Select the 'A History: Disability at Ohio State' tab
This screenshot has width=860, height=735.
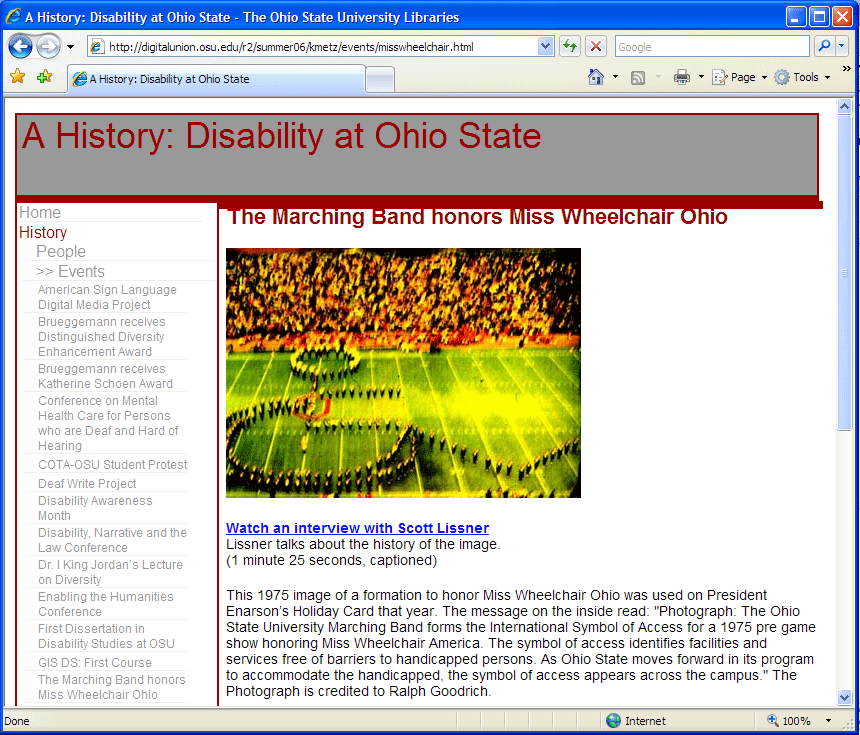pyautogui.click(x=216, y=79)
